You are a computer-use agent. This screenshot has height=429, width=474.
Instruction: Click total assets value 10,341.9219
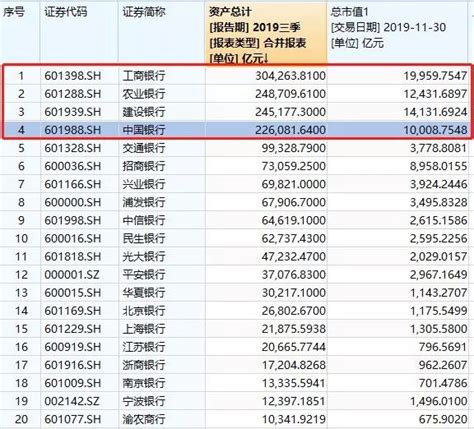click(x=293, y=419)
